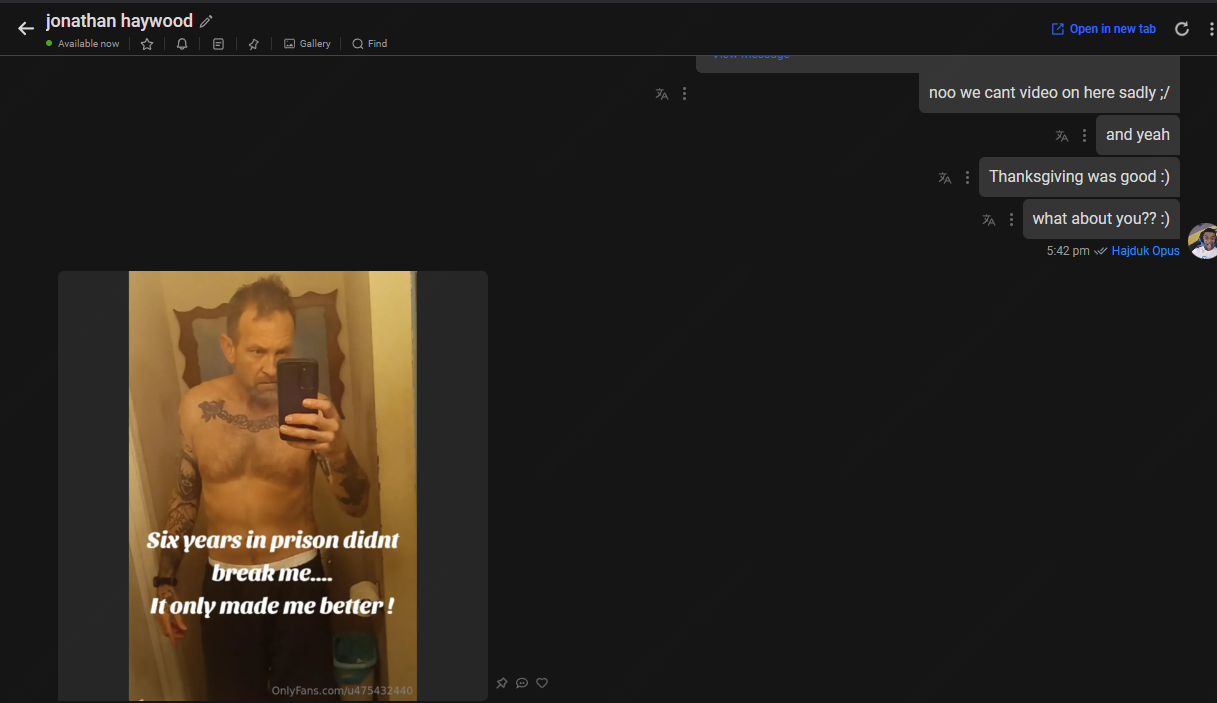The width and height of the screenshot is (1217, 703).
Task: Click the "Open in new tab" link
Action: tap(1103, 28)
